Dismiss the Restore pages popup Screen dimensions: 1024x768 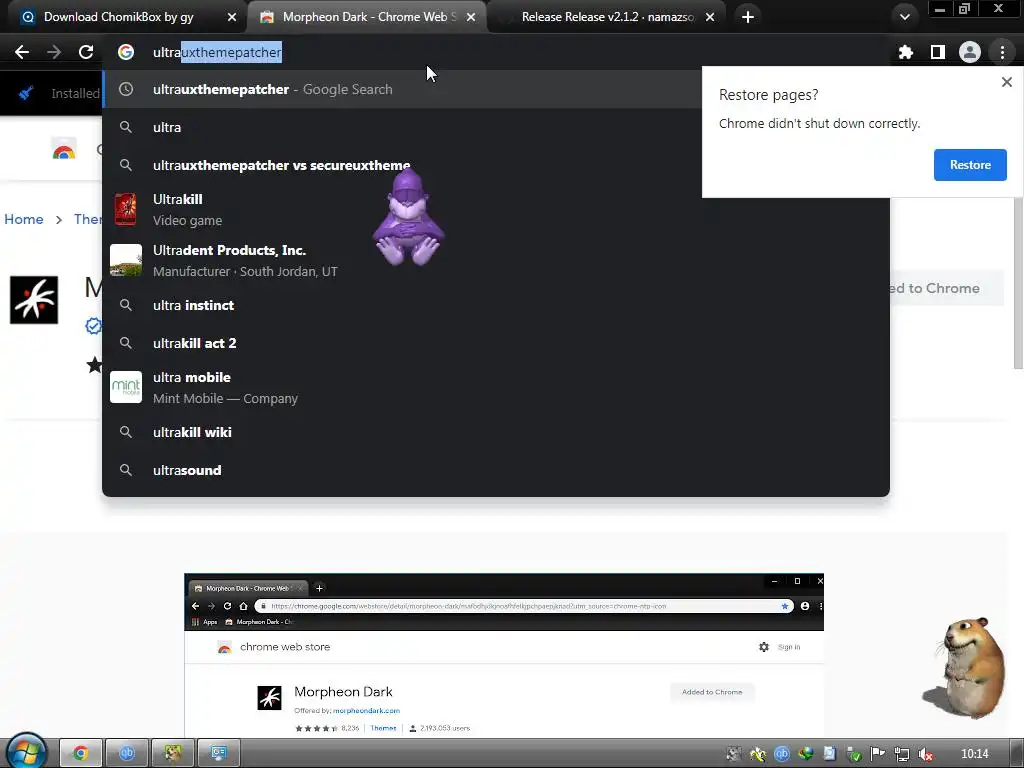[1006, 82]
